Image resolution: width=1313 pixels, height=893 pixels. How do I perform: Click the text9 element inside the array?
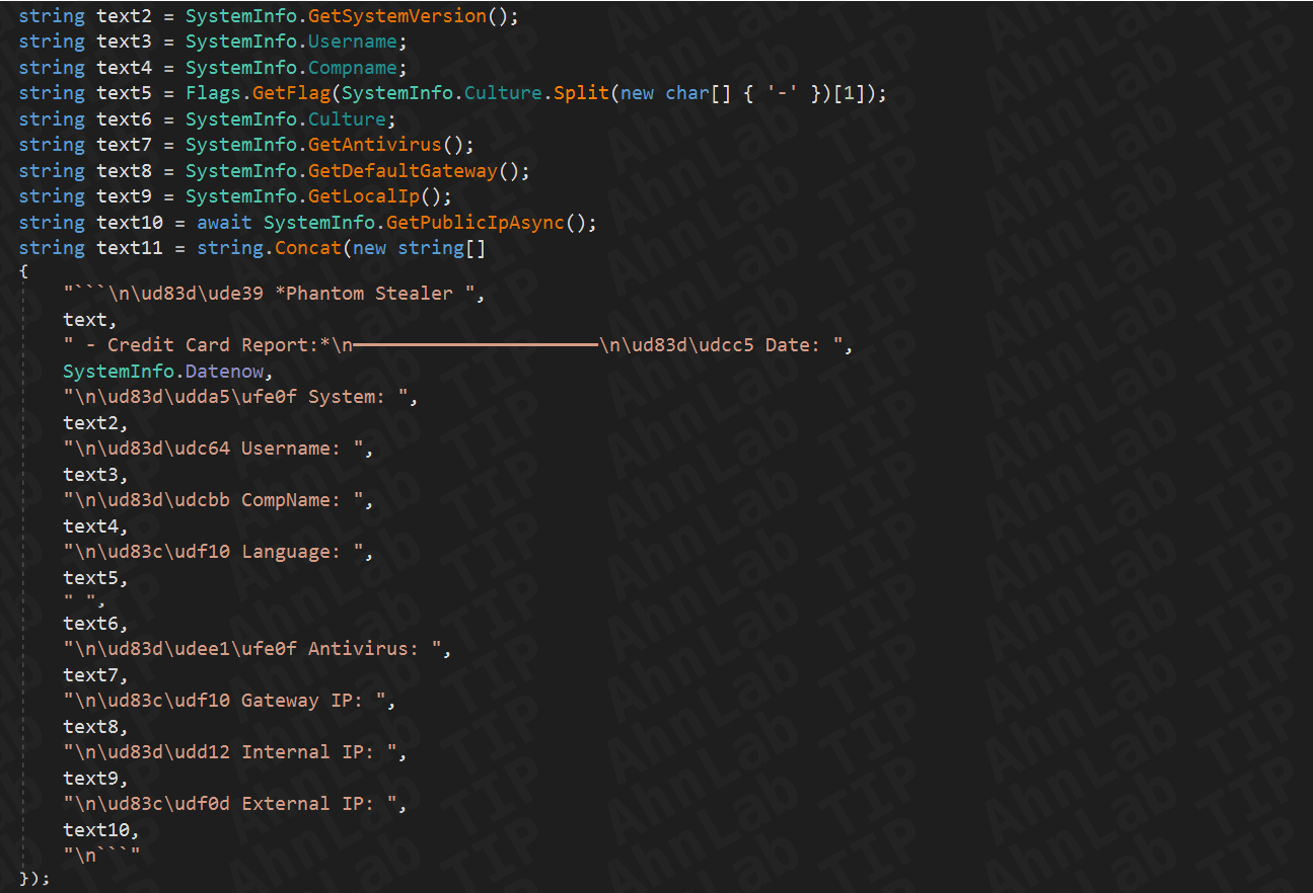[x=92, y=778]
